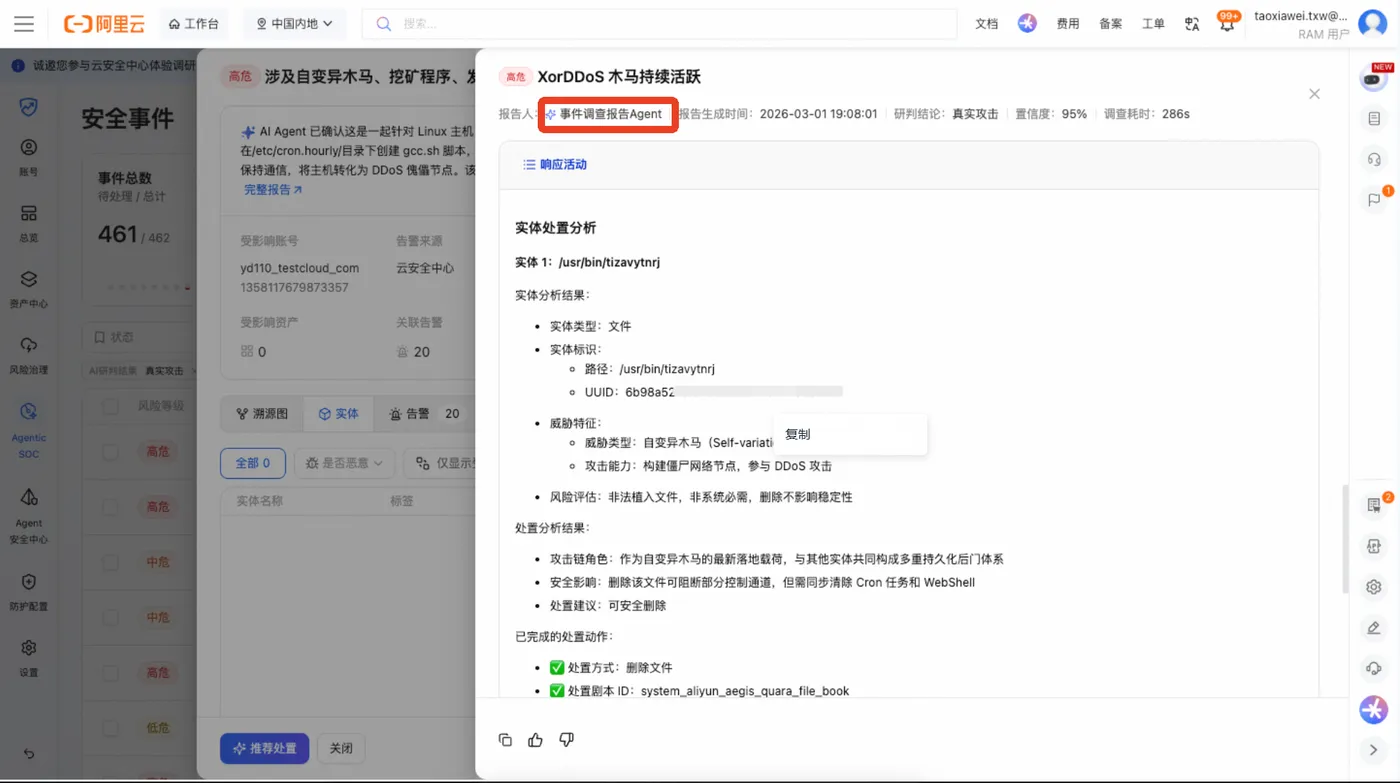Give the report a thumbs up

click(536, 740)
